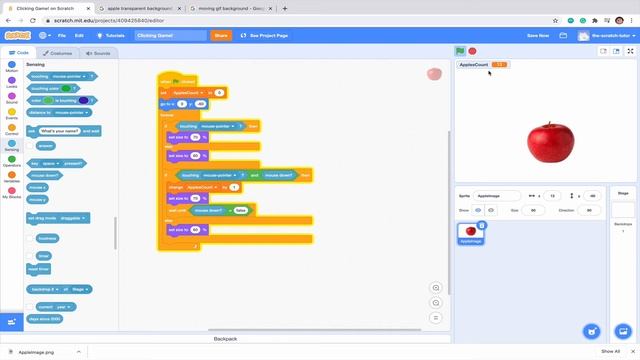Click the Choose a Backdrop button
Viewport: 640px width, 360px height.
623,331
